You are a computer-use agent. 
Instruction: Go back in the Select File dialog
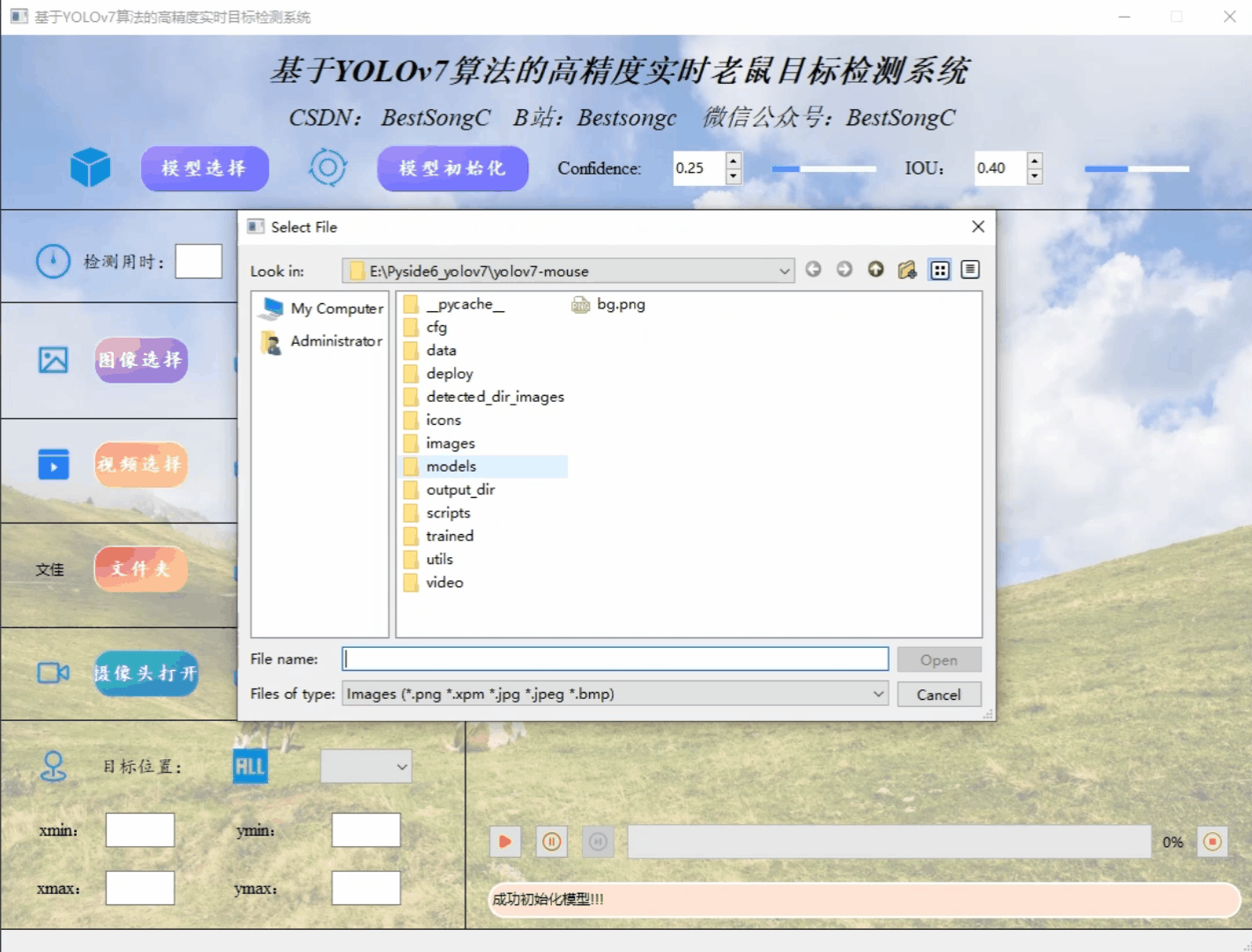(x=813, y=270)
